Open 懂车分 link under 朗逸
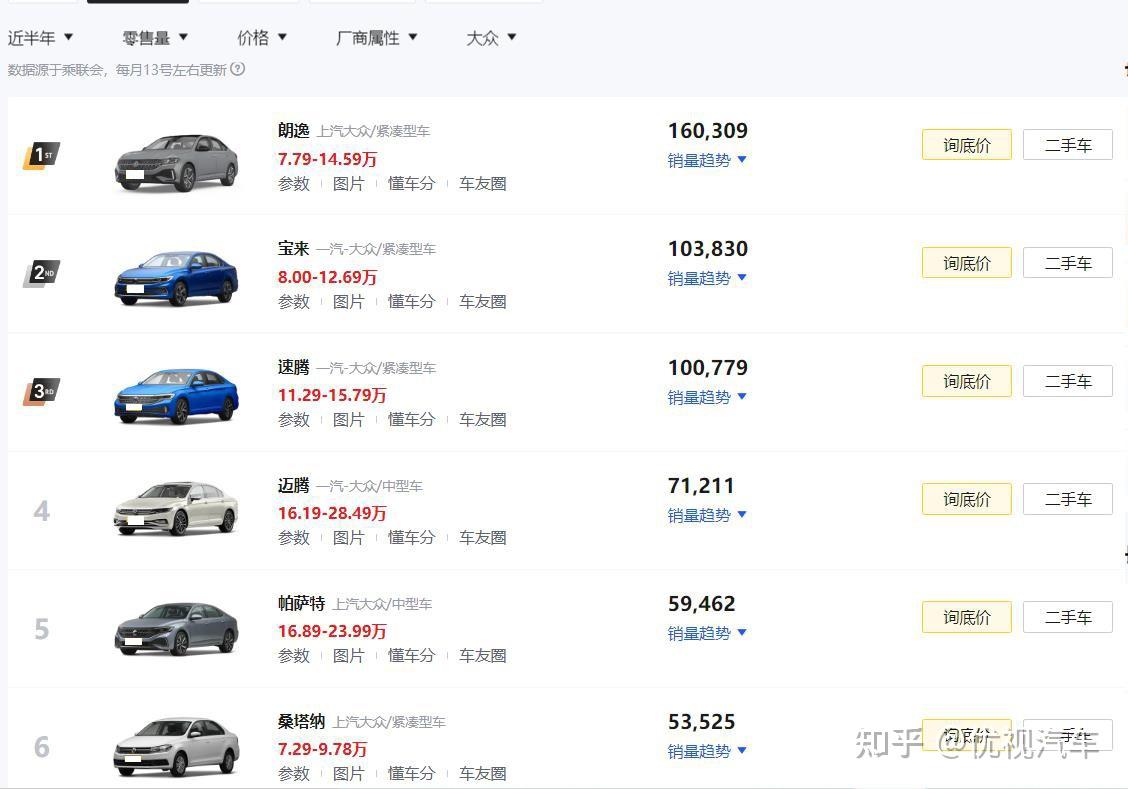The width and height of the screenshot is (1128, 789). (411, 184)
